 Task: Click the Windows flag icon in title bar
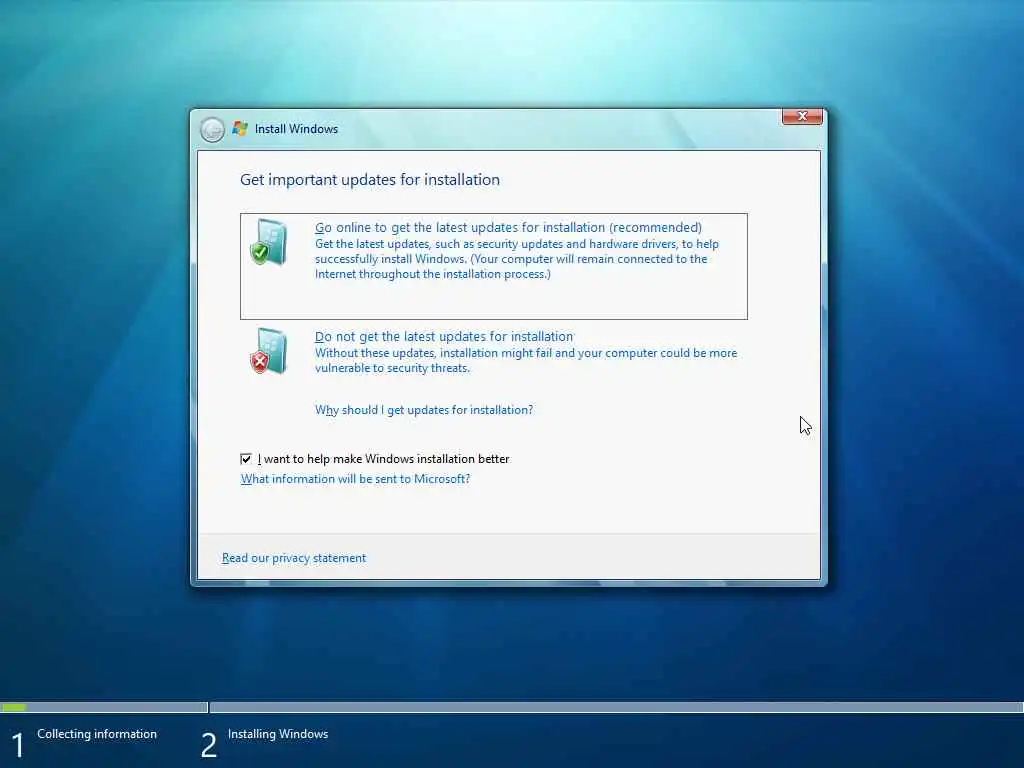(x=240, y=129)
